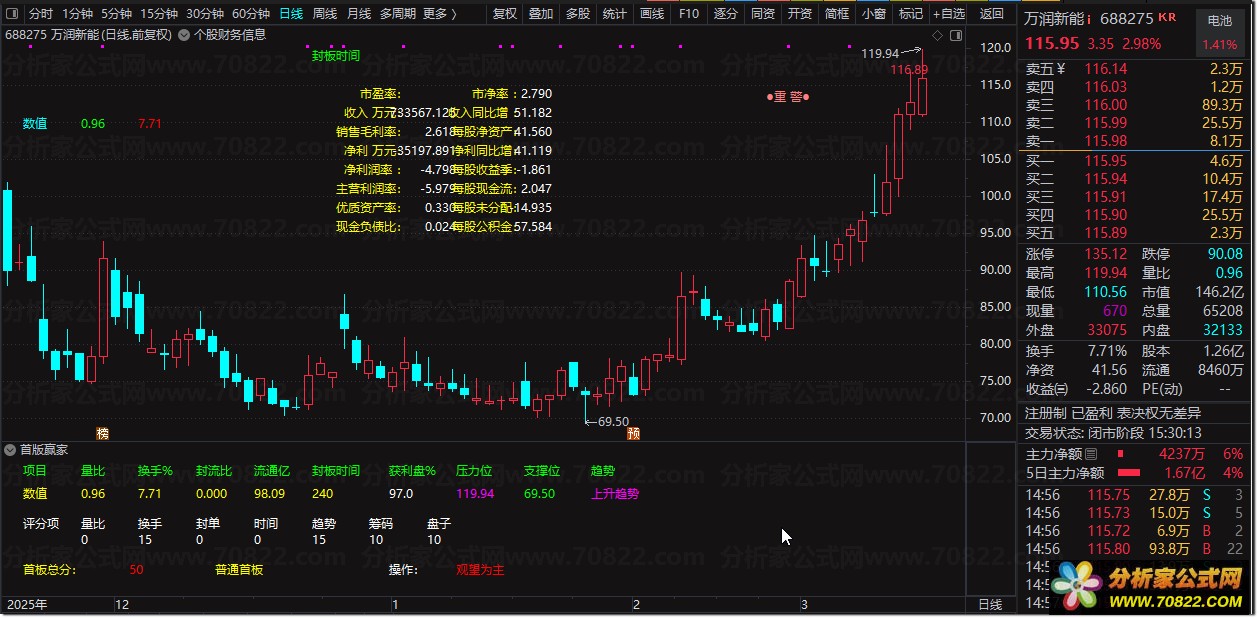Click the ¥ symbol next to 卖五
The image size is (1259, 618).
click(1062, 69)
